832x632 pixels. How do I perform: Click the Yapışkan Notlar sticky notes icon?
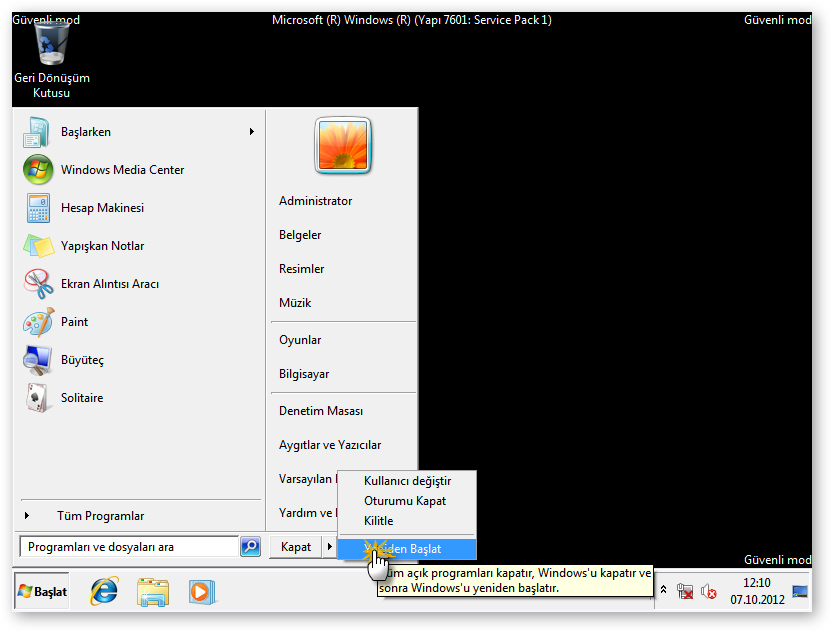(x=38, y=246)
